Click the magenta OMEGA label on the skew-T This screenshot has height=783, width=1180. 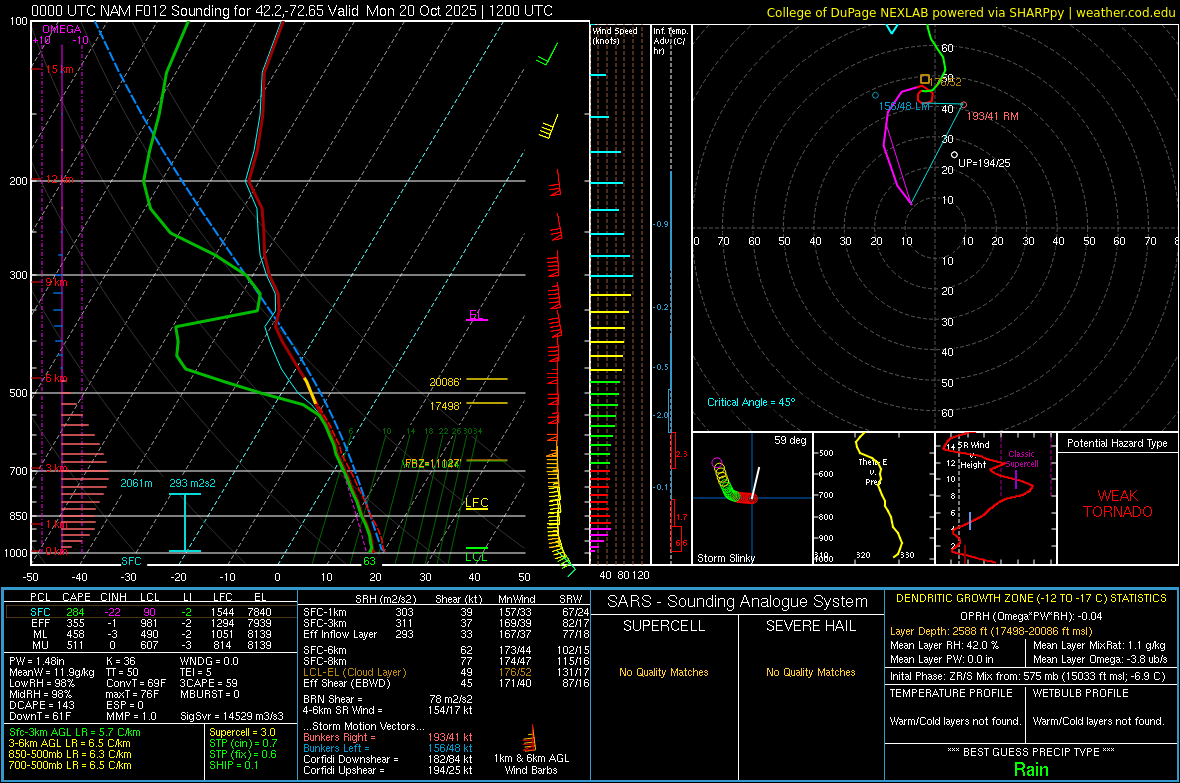pos(62,29)
